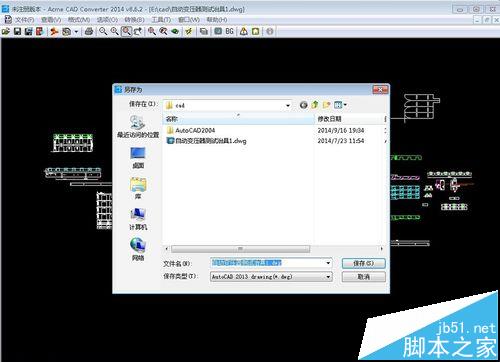Open the 保存类型 AutoCAD 2013 drawing dropdown
The image size is (500, 362).
click(271, 277)
